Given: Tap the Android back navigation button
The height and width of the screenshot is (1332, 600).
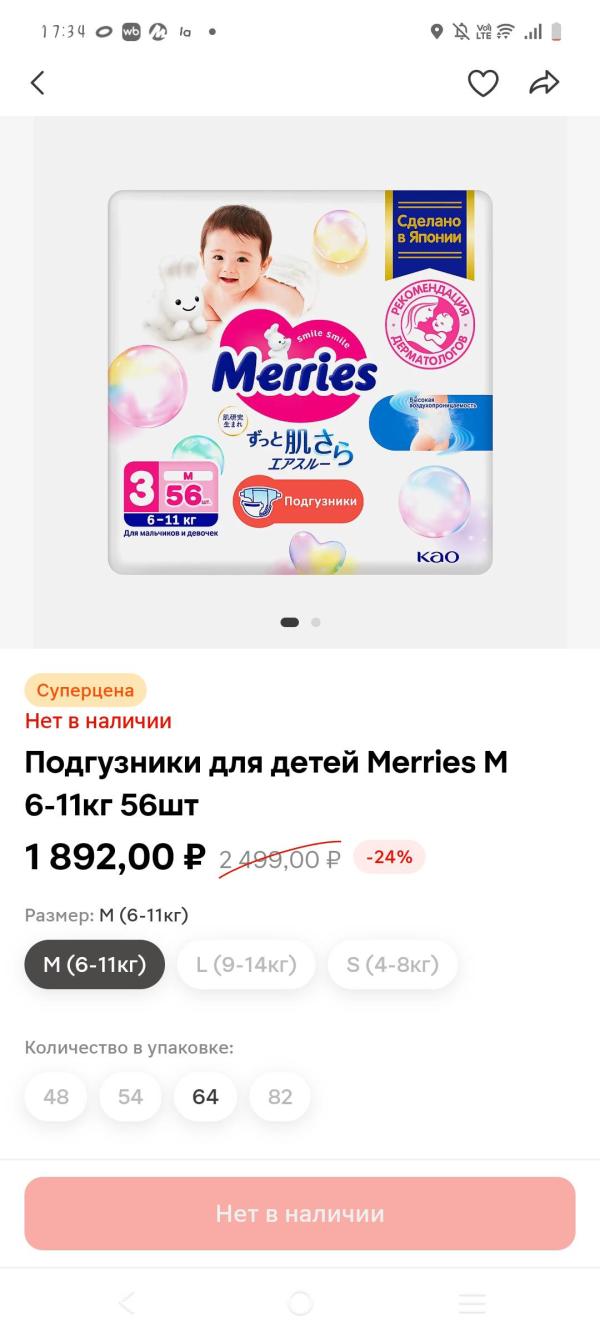Looking at the screenshot, I should coord(127,1302).
